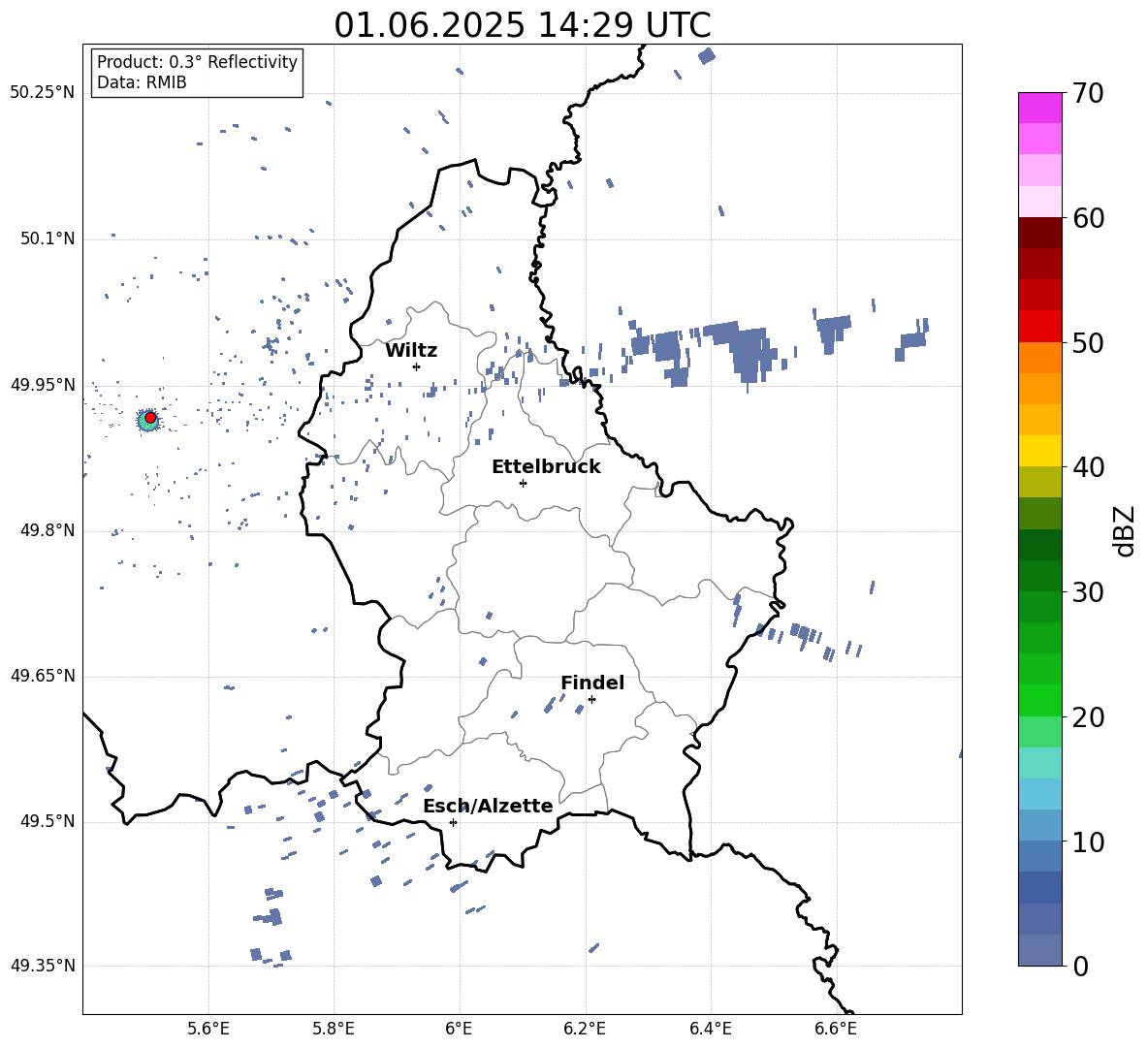
Task: Click the Product: 0.3° Reflectivity text
Action: click(197, 62)
